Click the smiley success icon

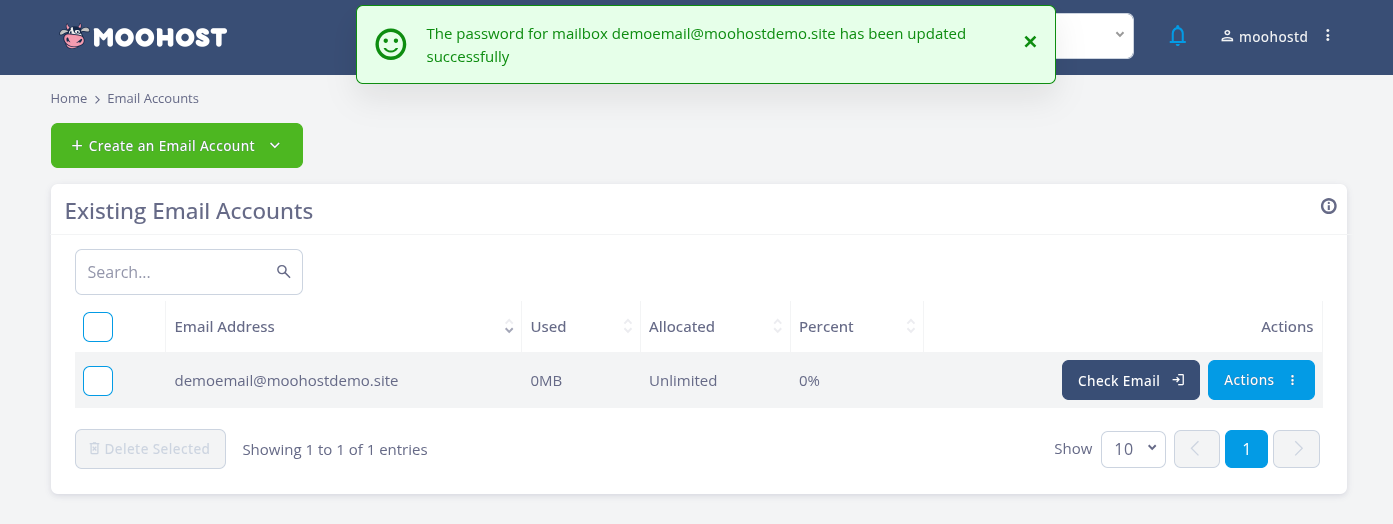[391, 45]
